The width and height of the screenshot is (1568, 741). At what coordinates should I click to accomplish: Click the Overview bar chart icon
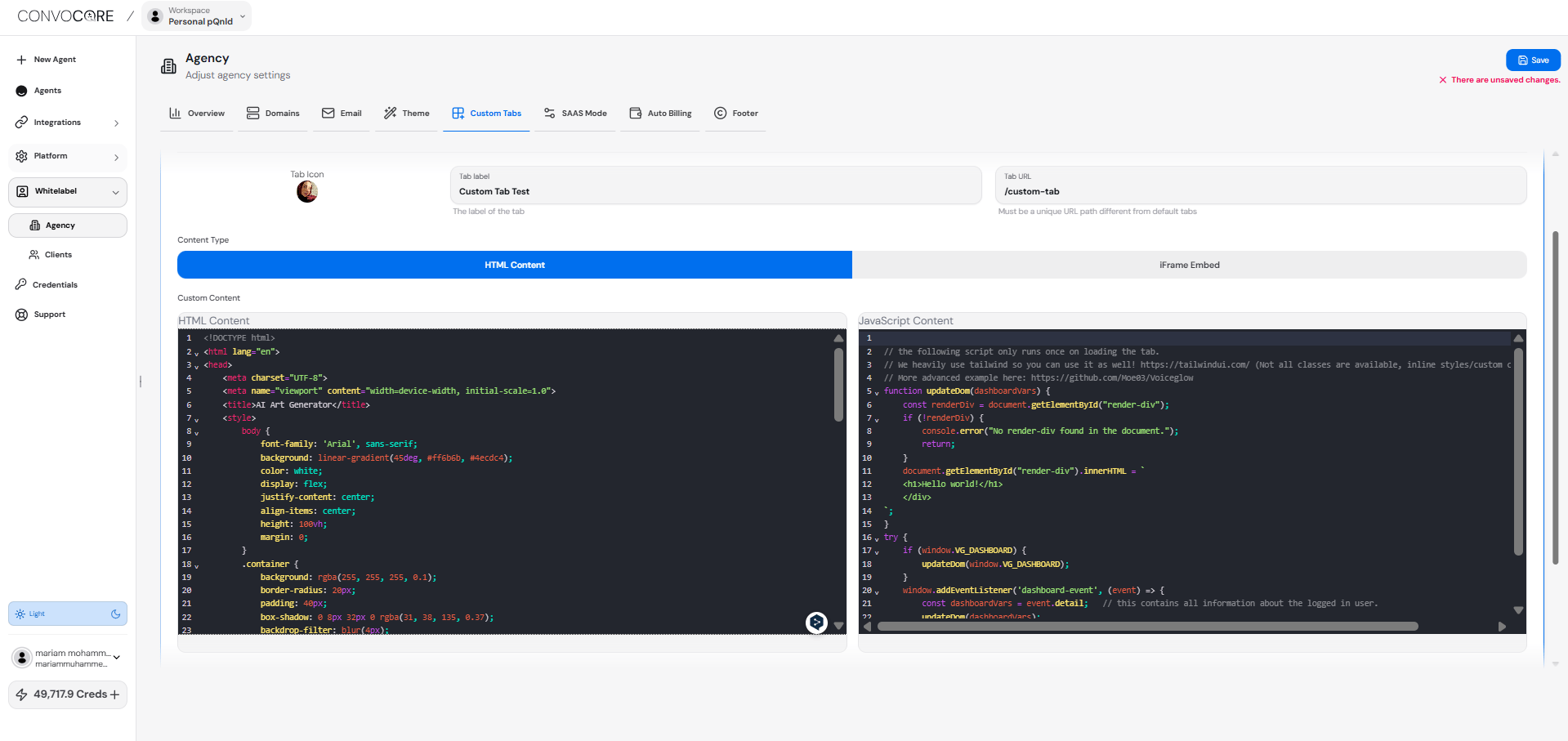point(175,113)
